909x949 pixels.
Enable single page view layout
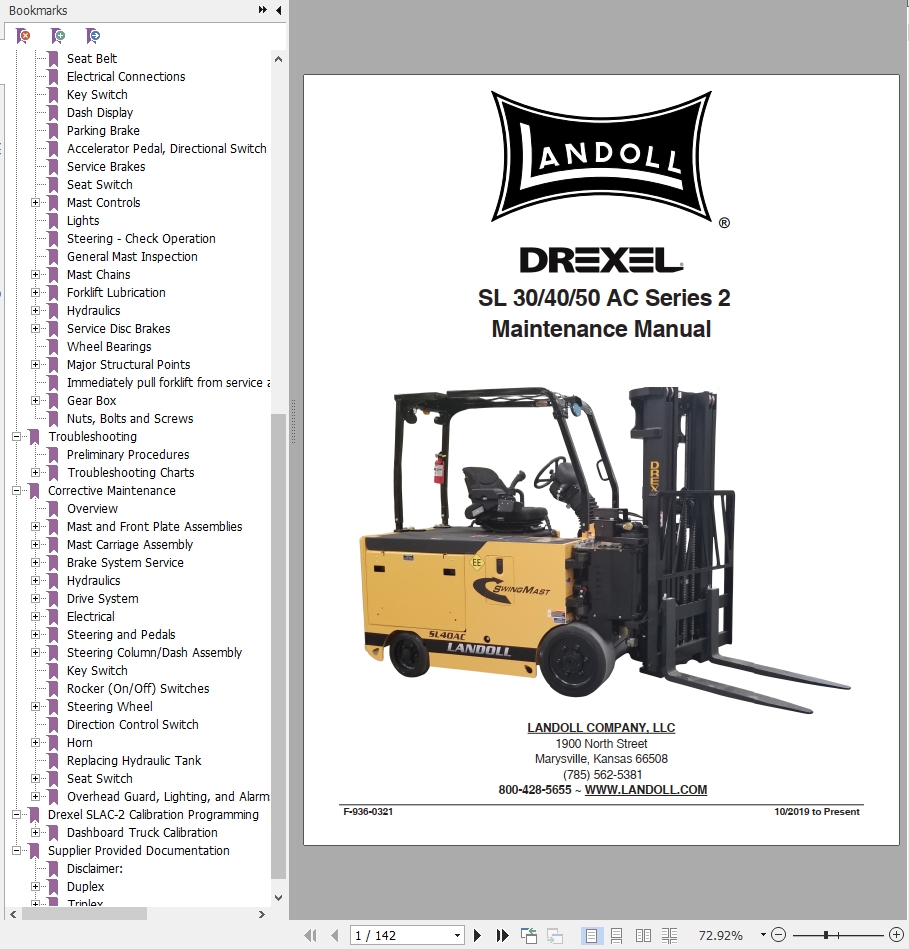pyautogui.click(x=591, y=936)
